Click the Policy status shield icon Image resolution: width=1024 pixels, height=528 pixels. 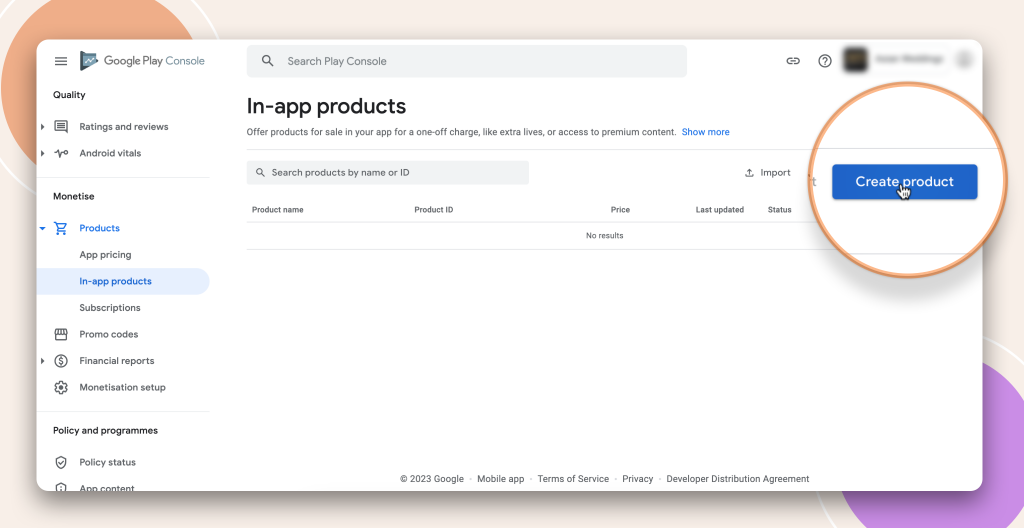(61, 463)
